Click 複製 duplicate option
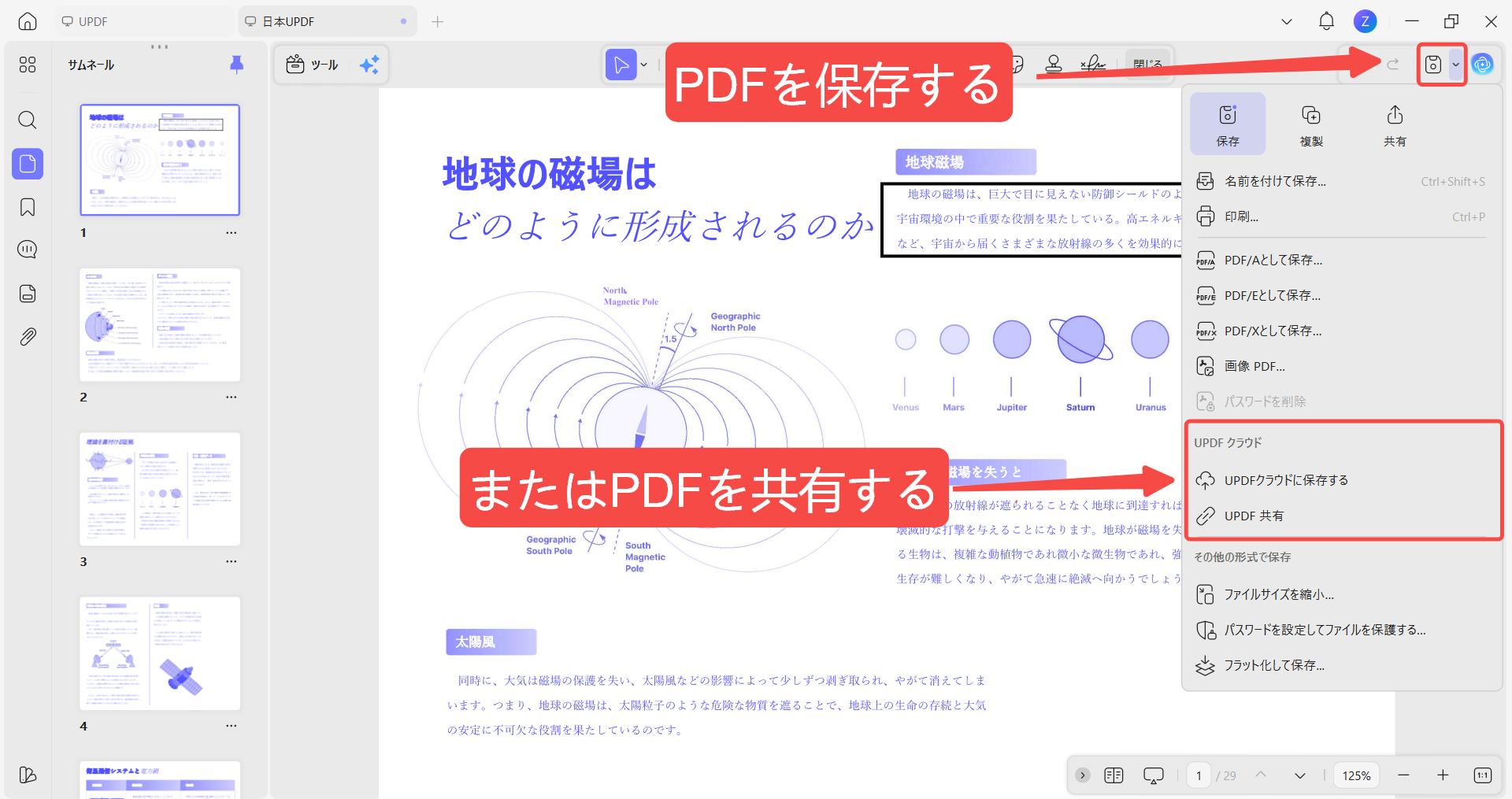 [1311, 124]
